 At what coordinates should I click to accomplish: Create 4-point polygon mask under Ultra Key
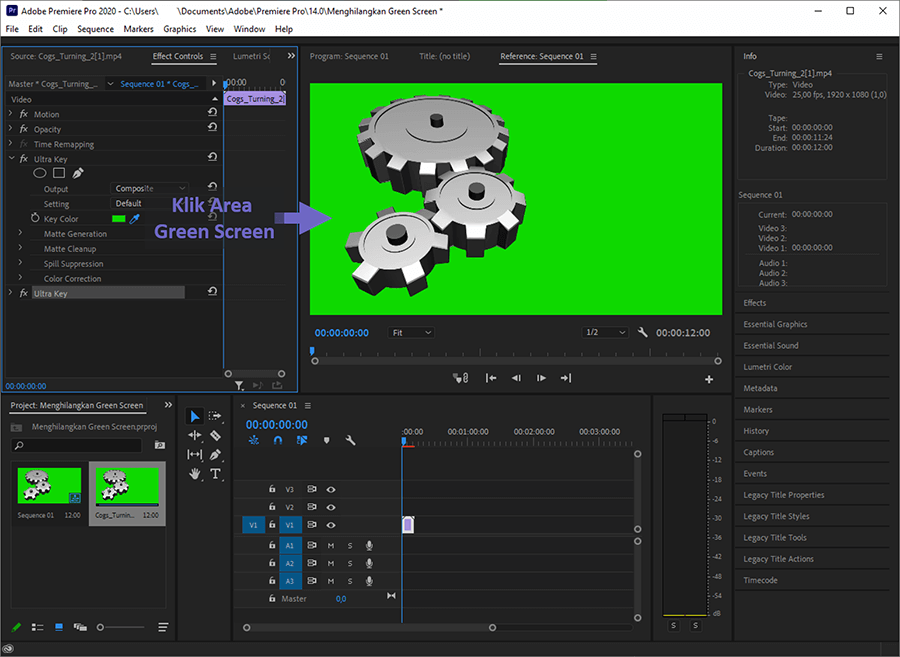pos(59,173)
